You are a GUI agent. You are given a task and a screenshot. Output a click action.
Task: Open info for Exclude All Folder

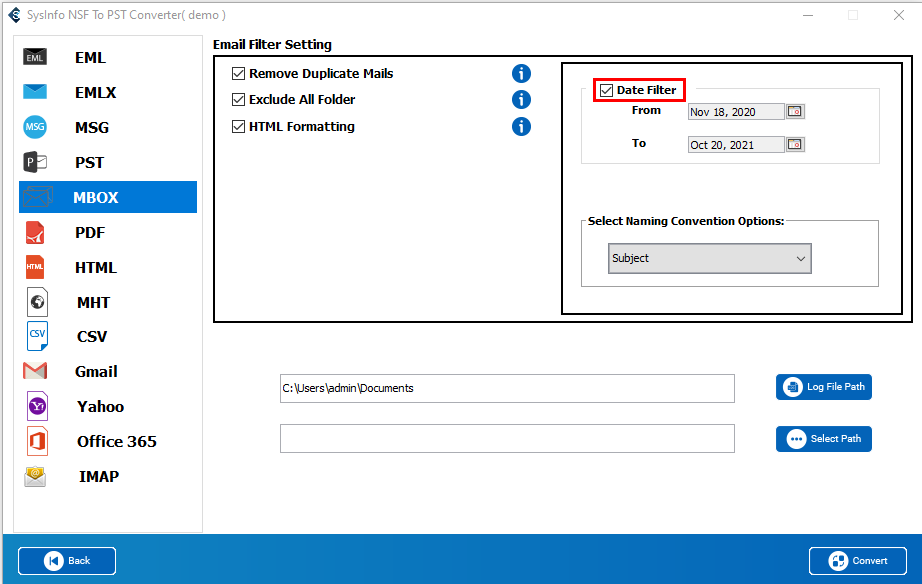click(x=521, y=99)
